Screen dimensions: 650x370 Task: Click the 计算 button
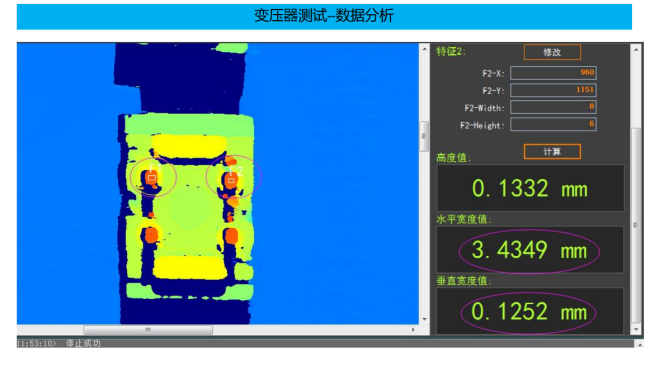552,152
